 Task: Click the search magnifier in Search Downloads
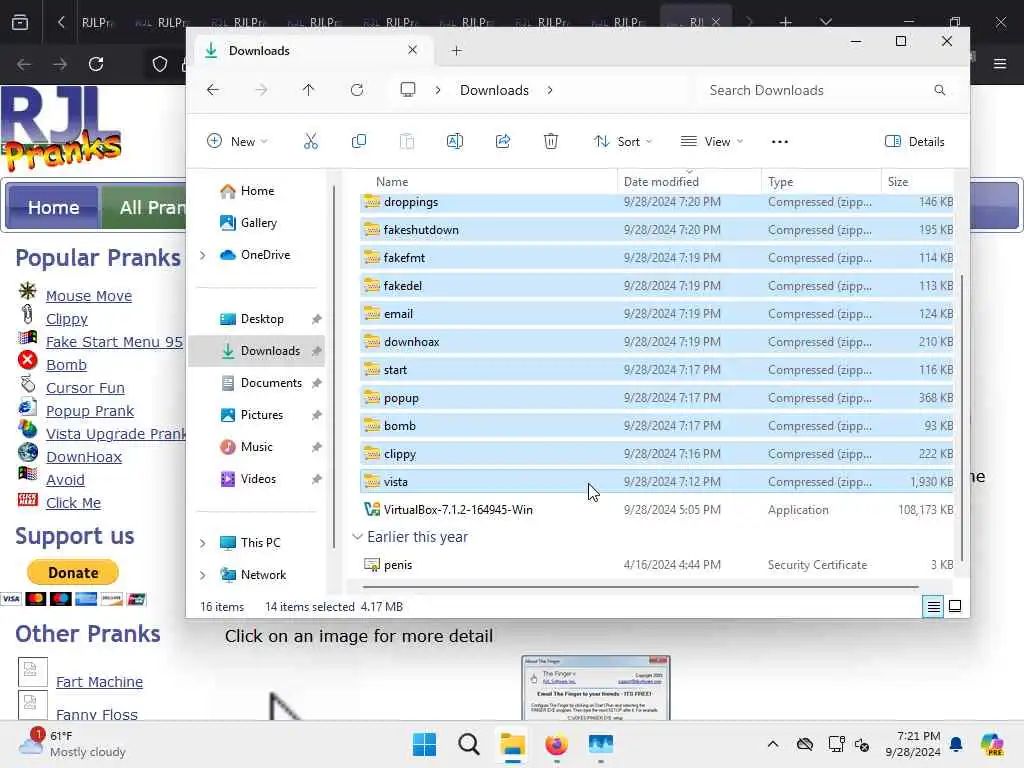coord(939,90)
